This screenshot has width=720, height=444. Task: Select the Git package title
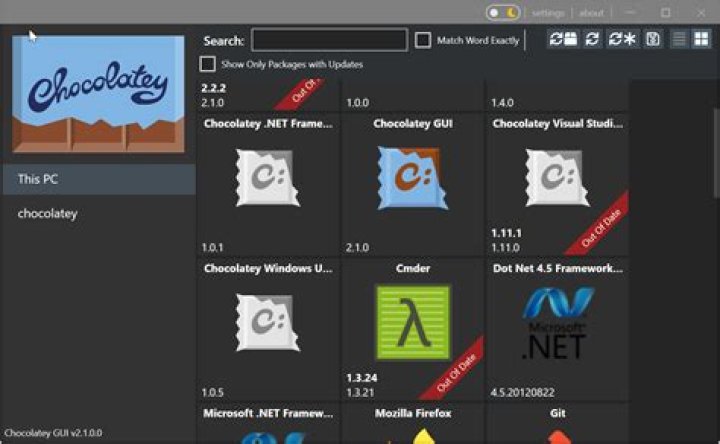coord(557,413)
